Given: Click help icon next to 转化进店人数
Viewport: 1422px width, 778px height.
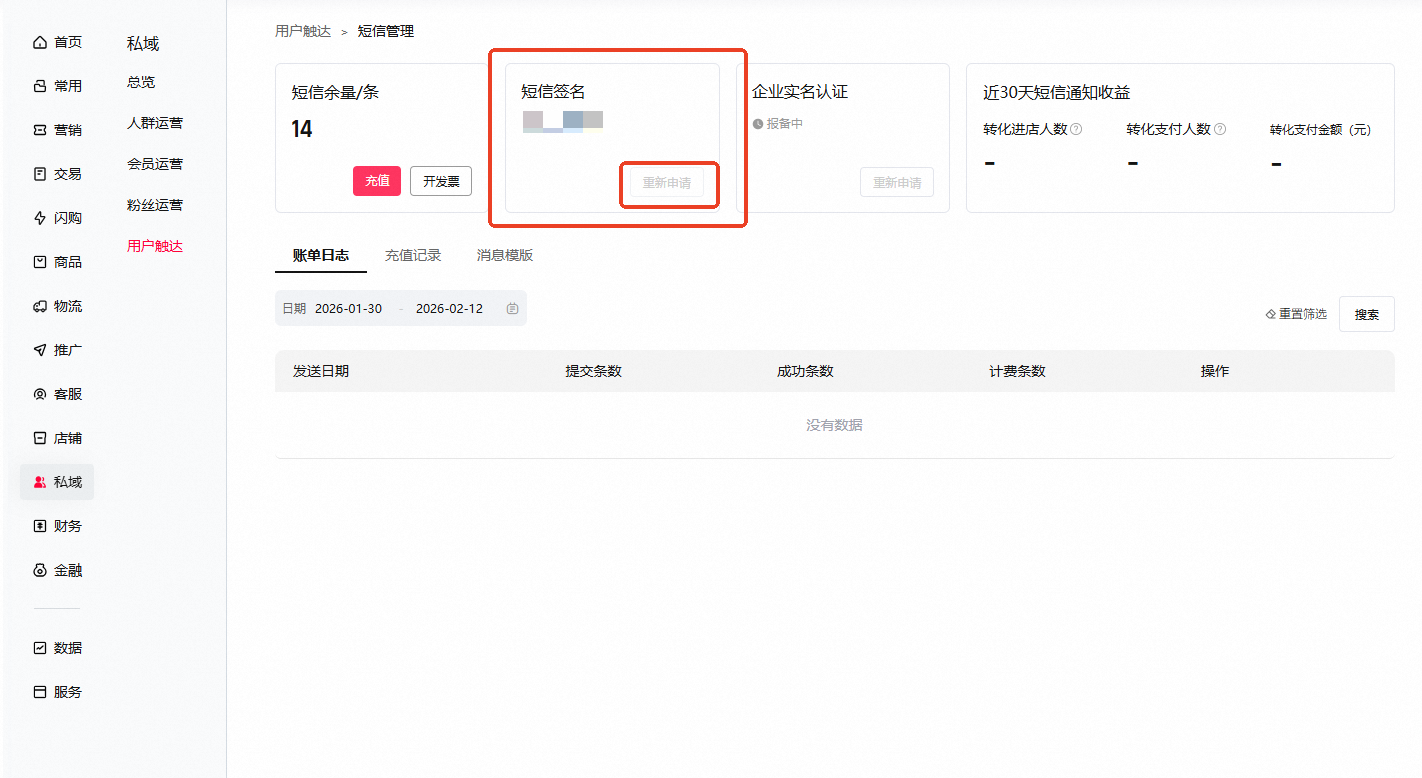Looking at the screenshot, I should (1076, 129).
